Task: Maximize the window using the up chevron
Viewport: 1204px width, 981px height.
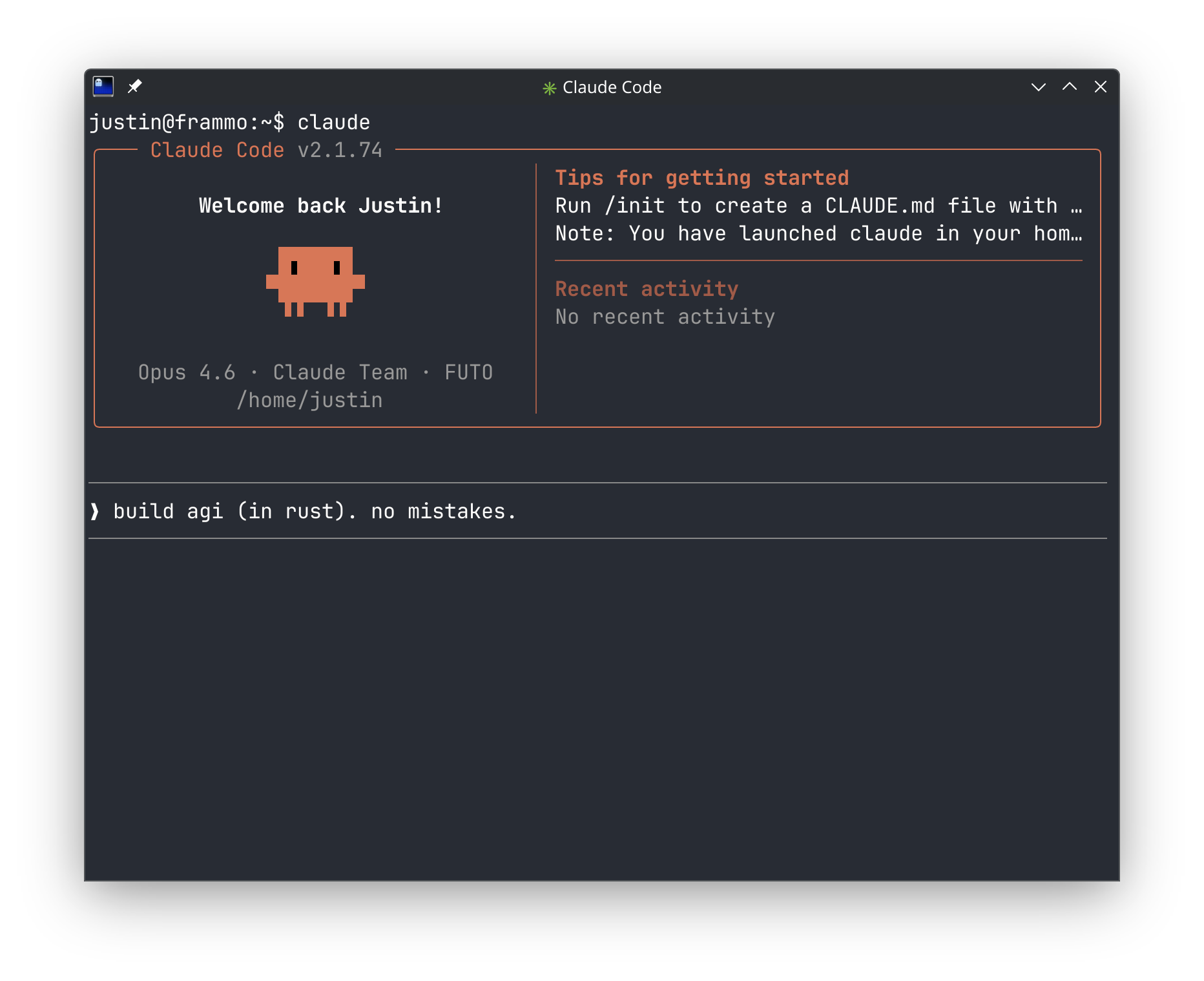Action: pyautogui.click(x=1069, y=87)
